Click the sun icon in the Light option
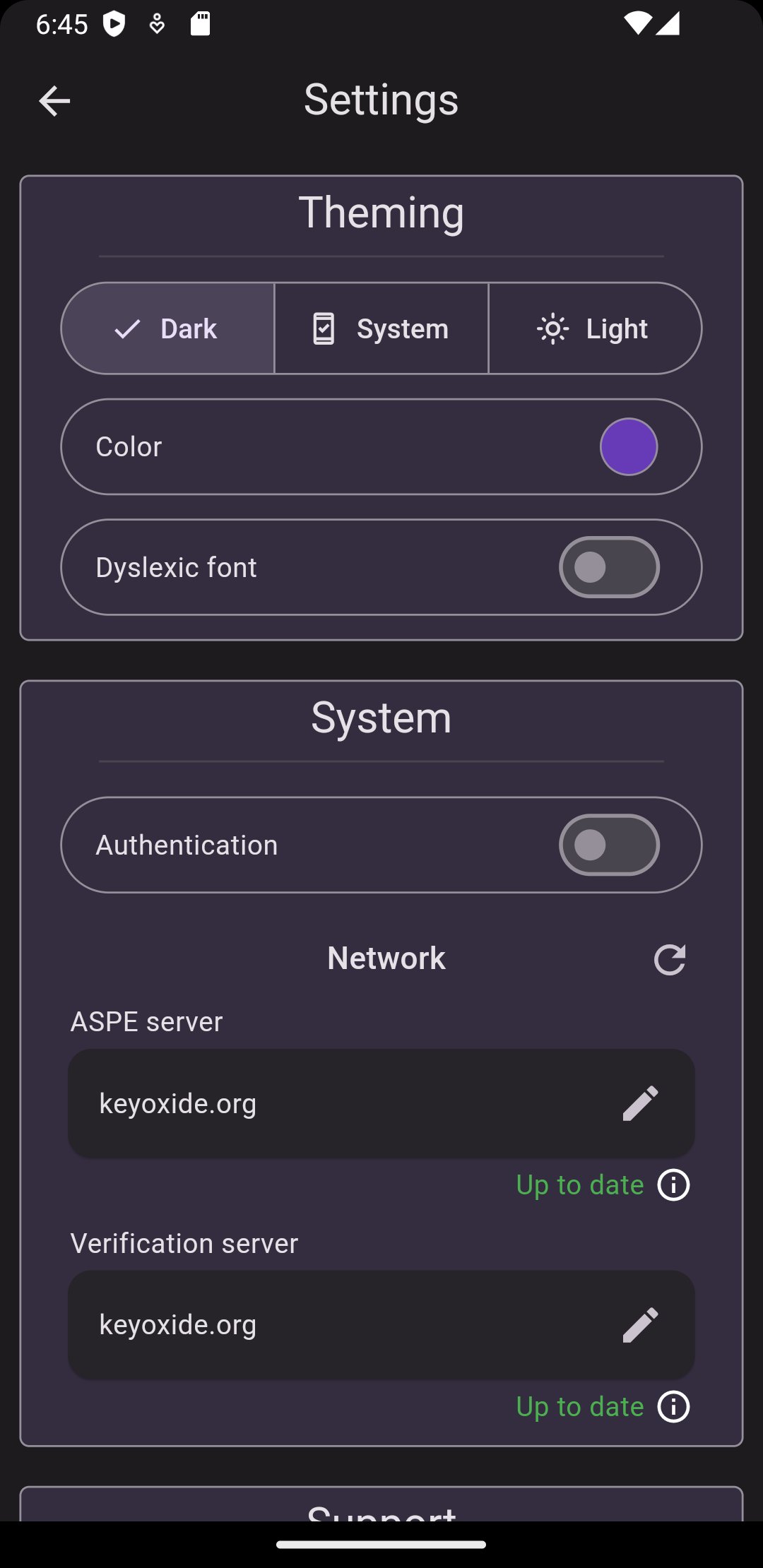 (552, 329)
